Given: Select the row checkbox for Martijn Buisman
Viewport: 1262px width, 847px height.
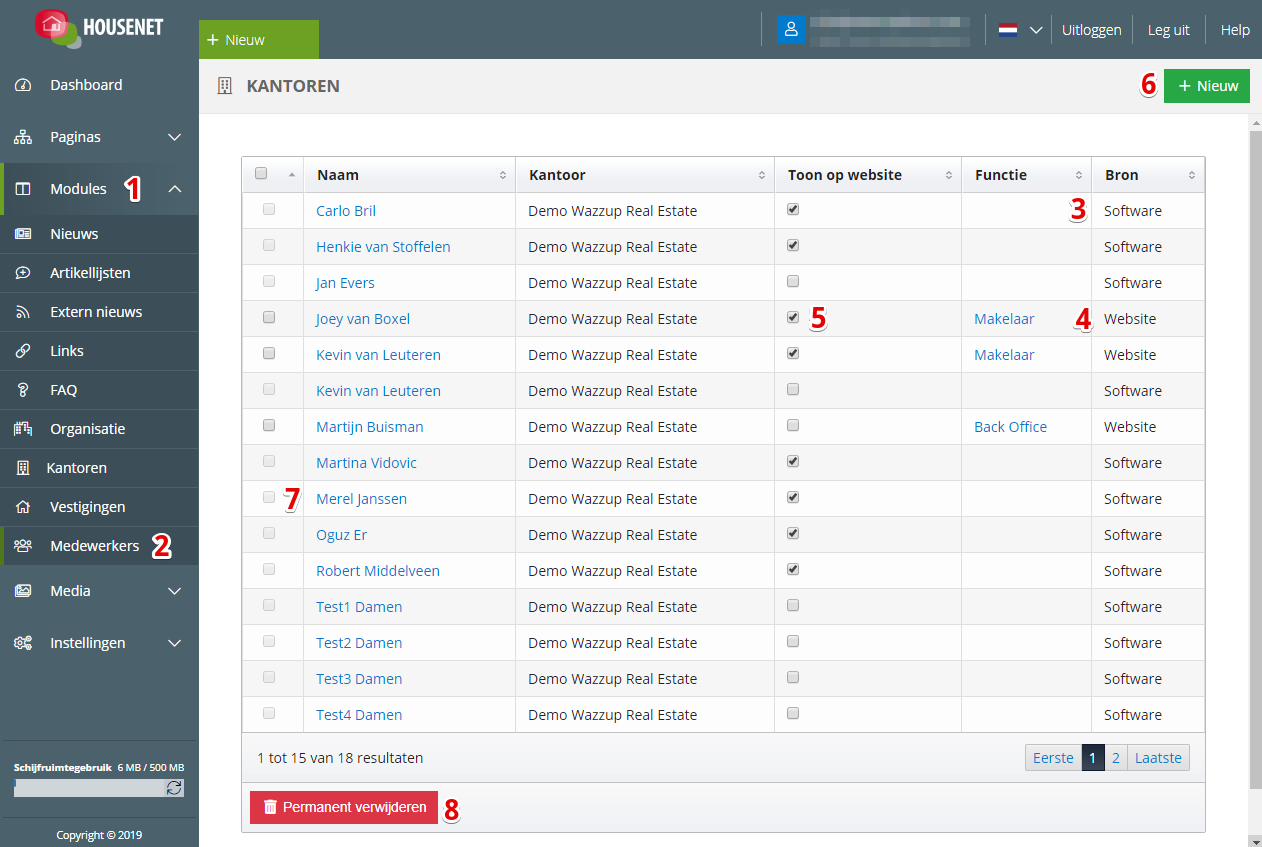Looking at the screenshot, I should coord(269,426).
